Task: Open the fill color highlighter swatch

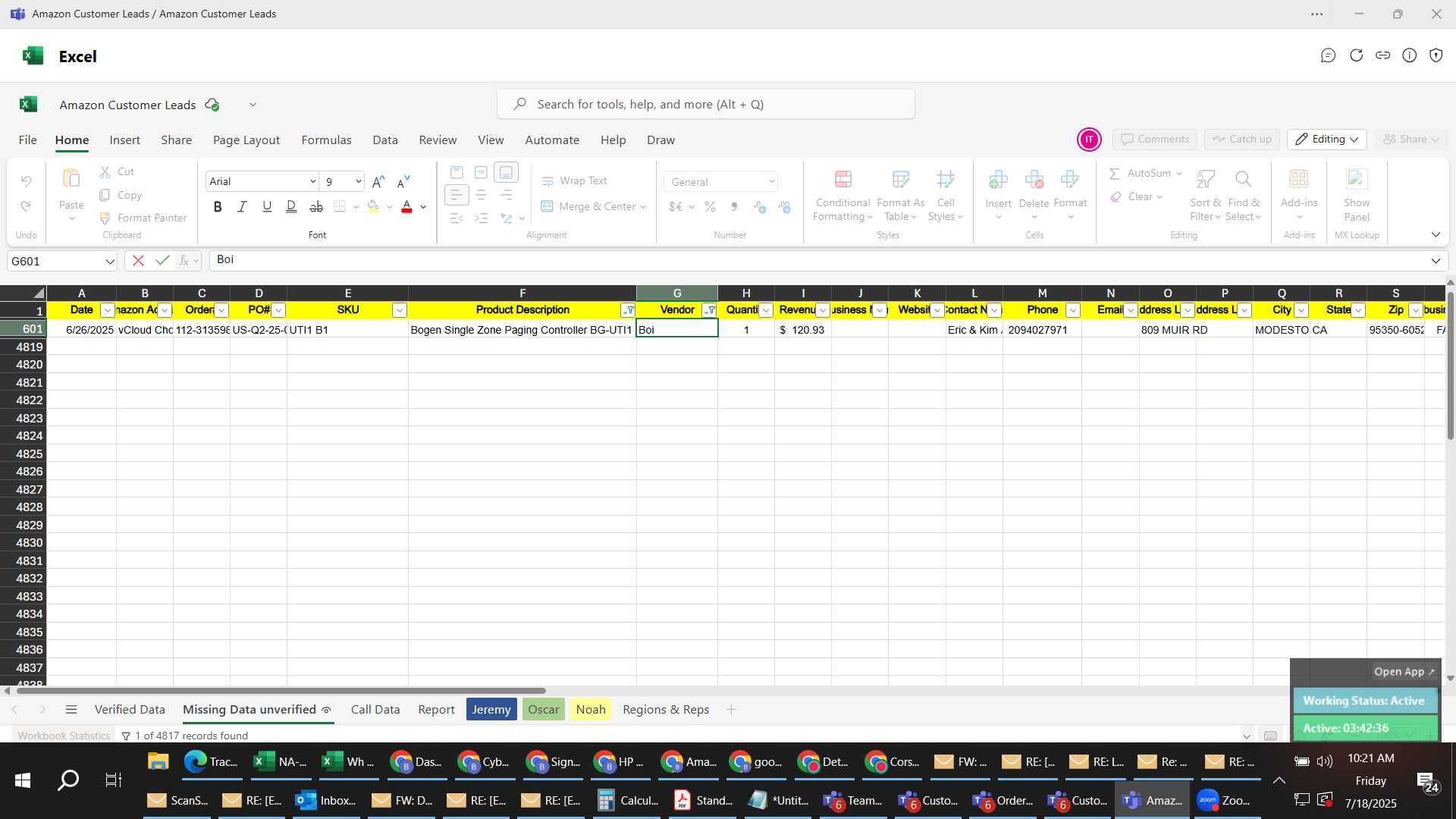Action: click(x=372, y=206)
